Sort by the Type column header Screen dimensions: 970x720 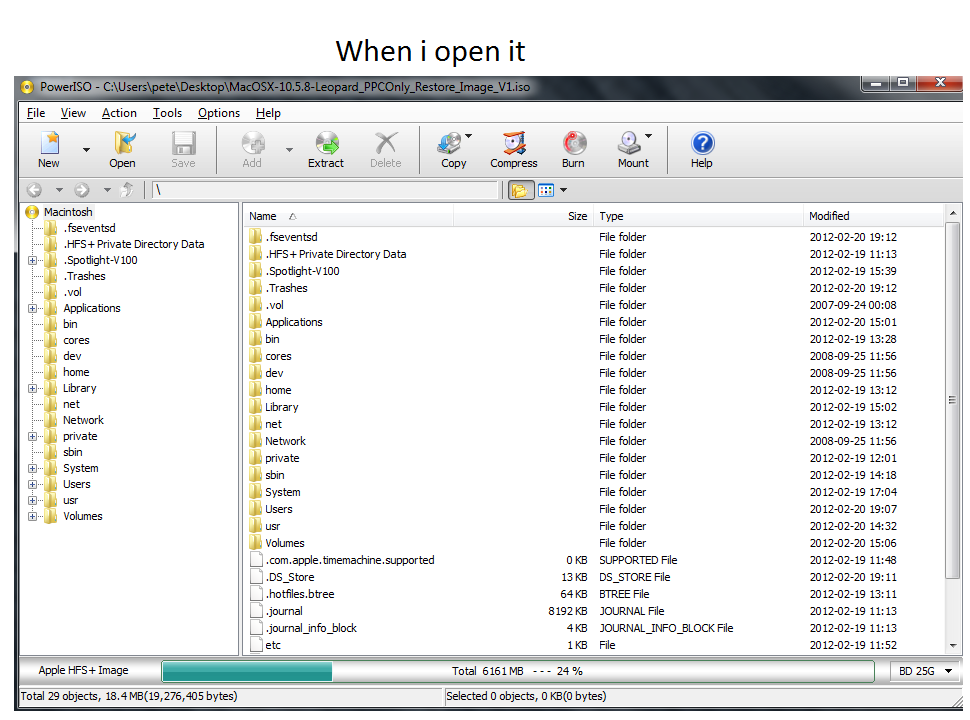coord(698,216)
